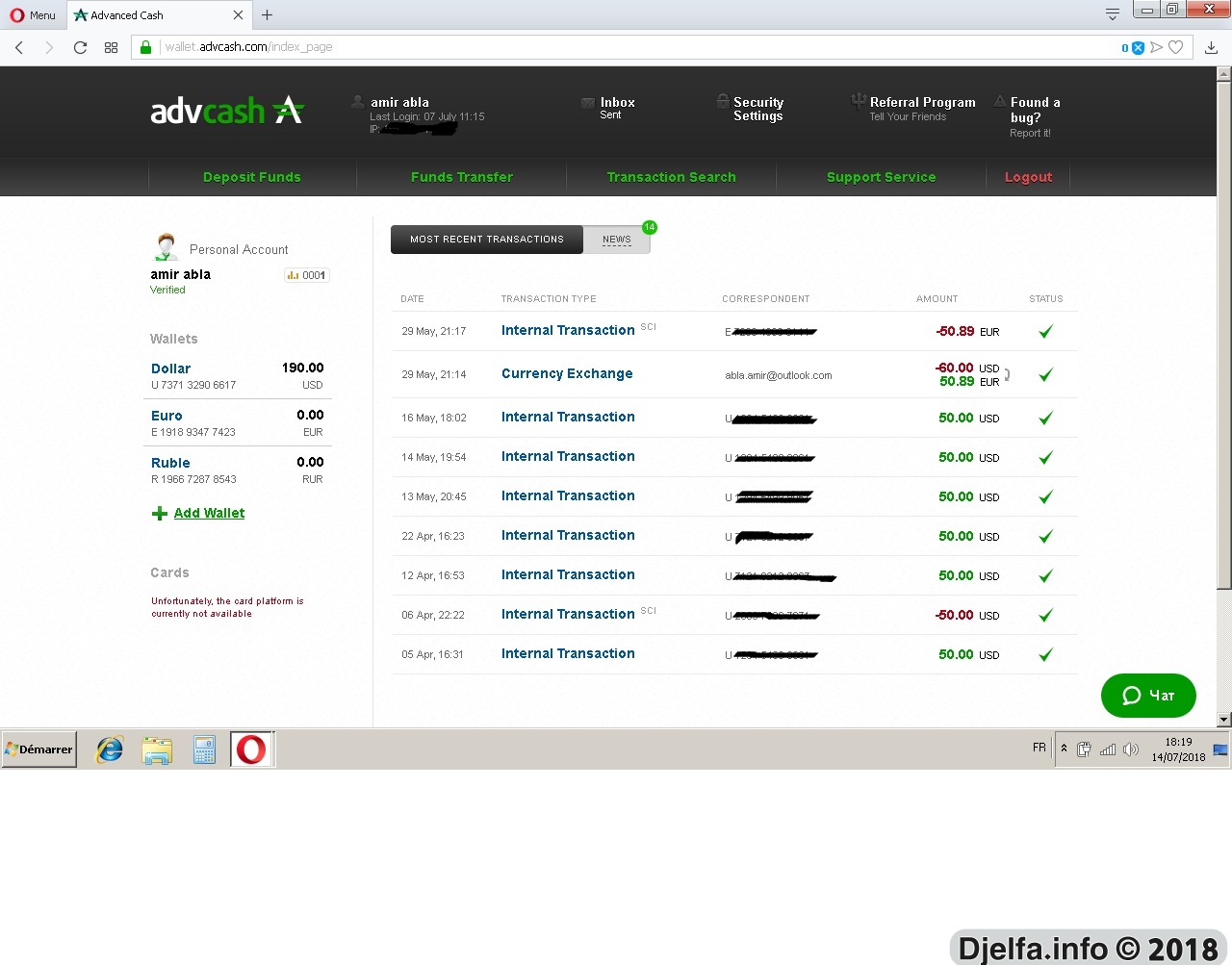1232x965 pixels.
Task: Open Support Service menu
Action: pyautogui.click(x=882, y=177)
